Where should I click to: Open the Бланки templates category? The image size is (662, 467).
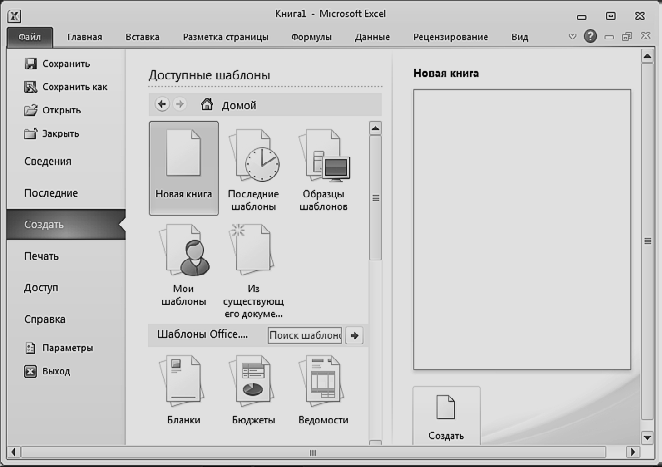[x=184, y=389]
